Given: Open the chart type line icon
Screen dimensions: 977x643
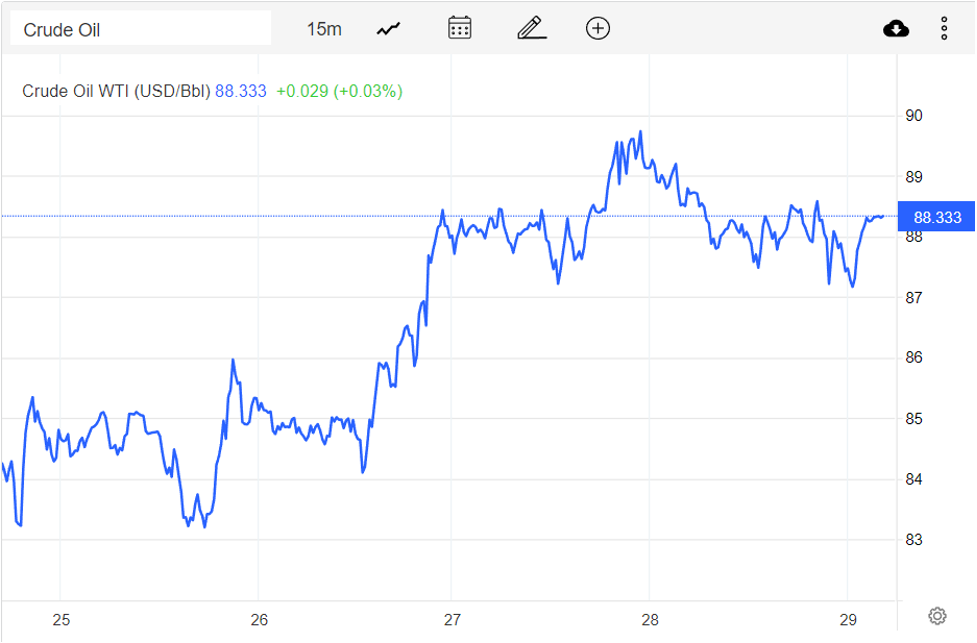Looking at the screenshot, I should (388, 29).
